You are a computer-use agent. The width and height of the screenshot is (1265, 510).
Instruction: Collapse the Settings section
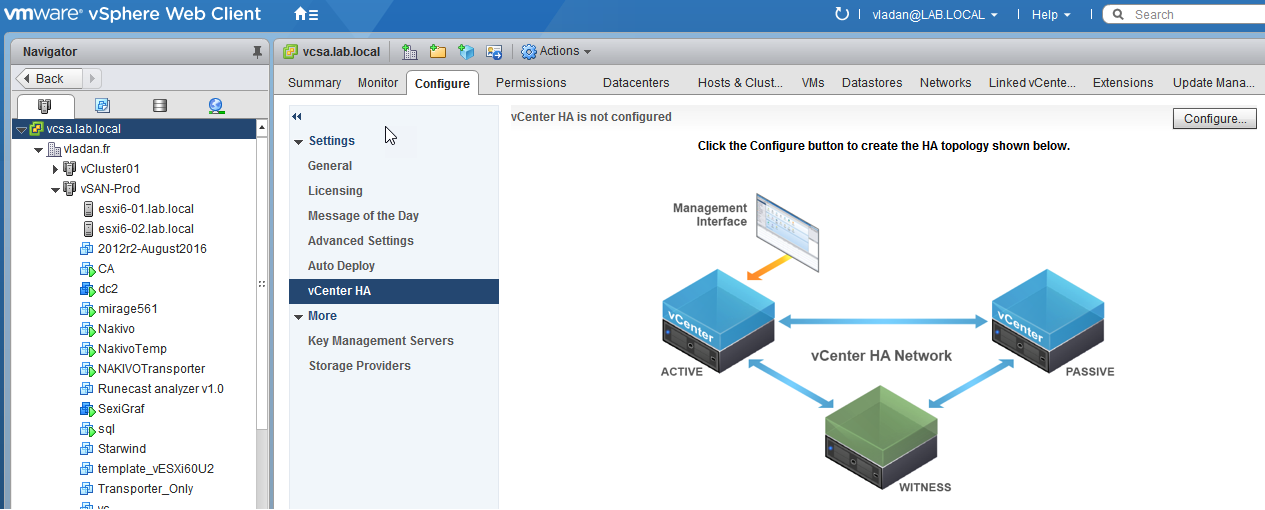[x=299, y=142]
